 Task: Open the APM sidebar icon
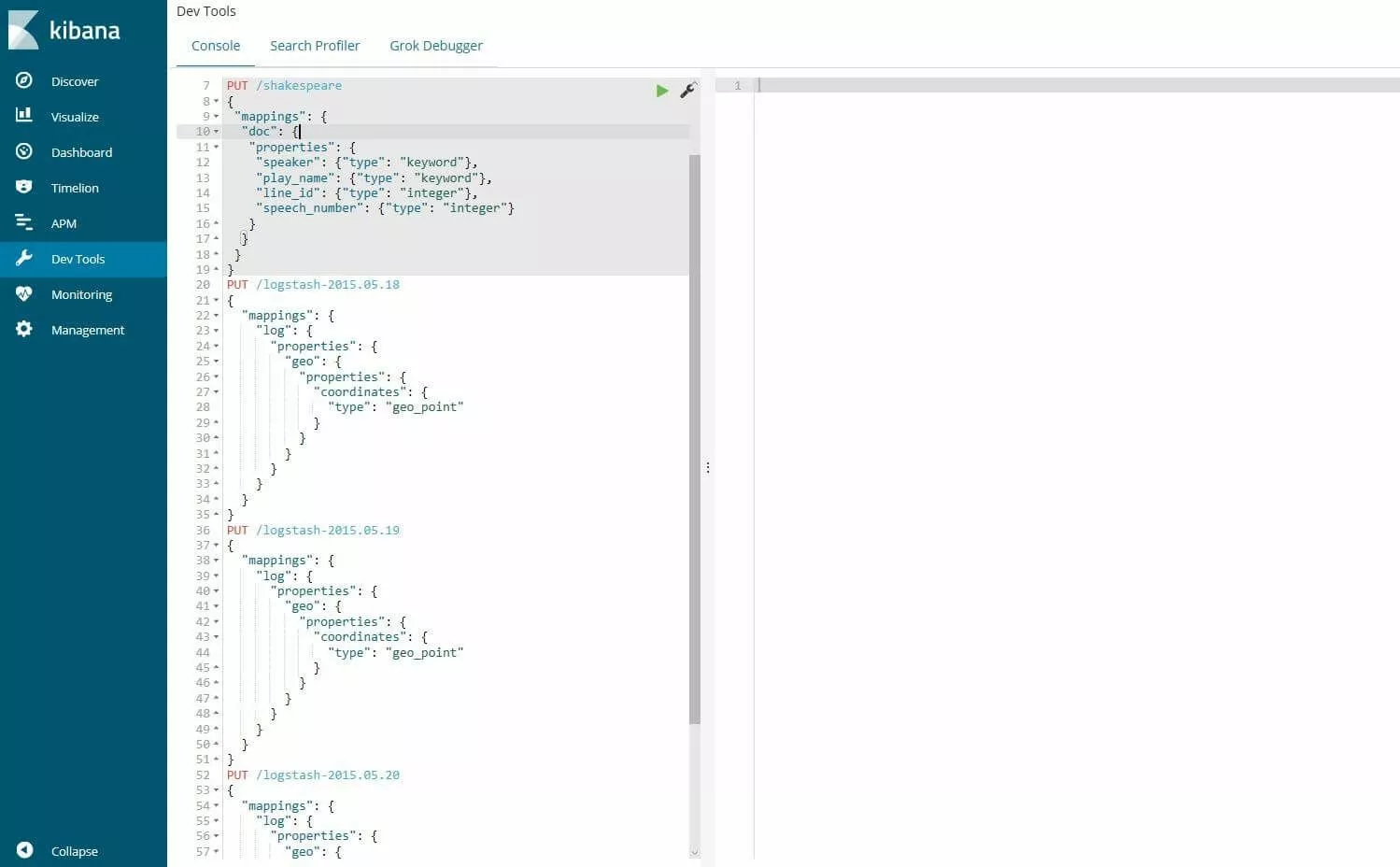pos(24,222)
